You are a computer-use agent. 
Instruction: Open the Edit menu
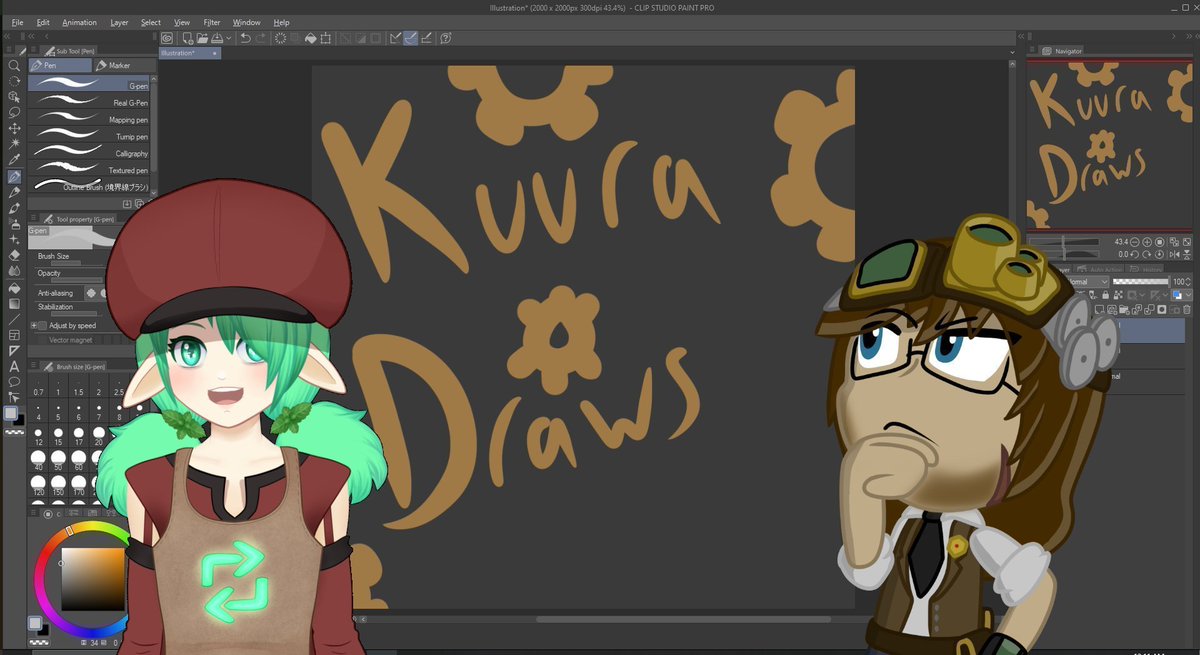tap(43, 22)
